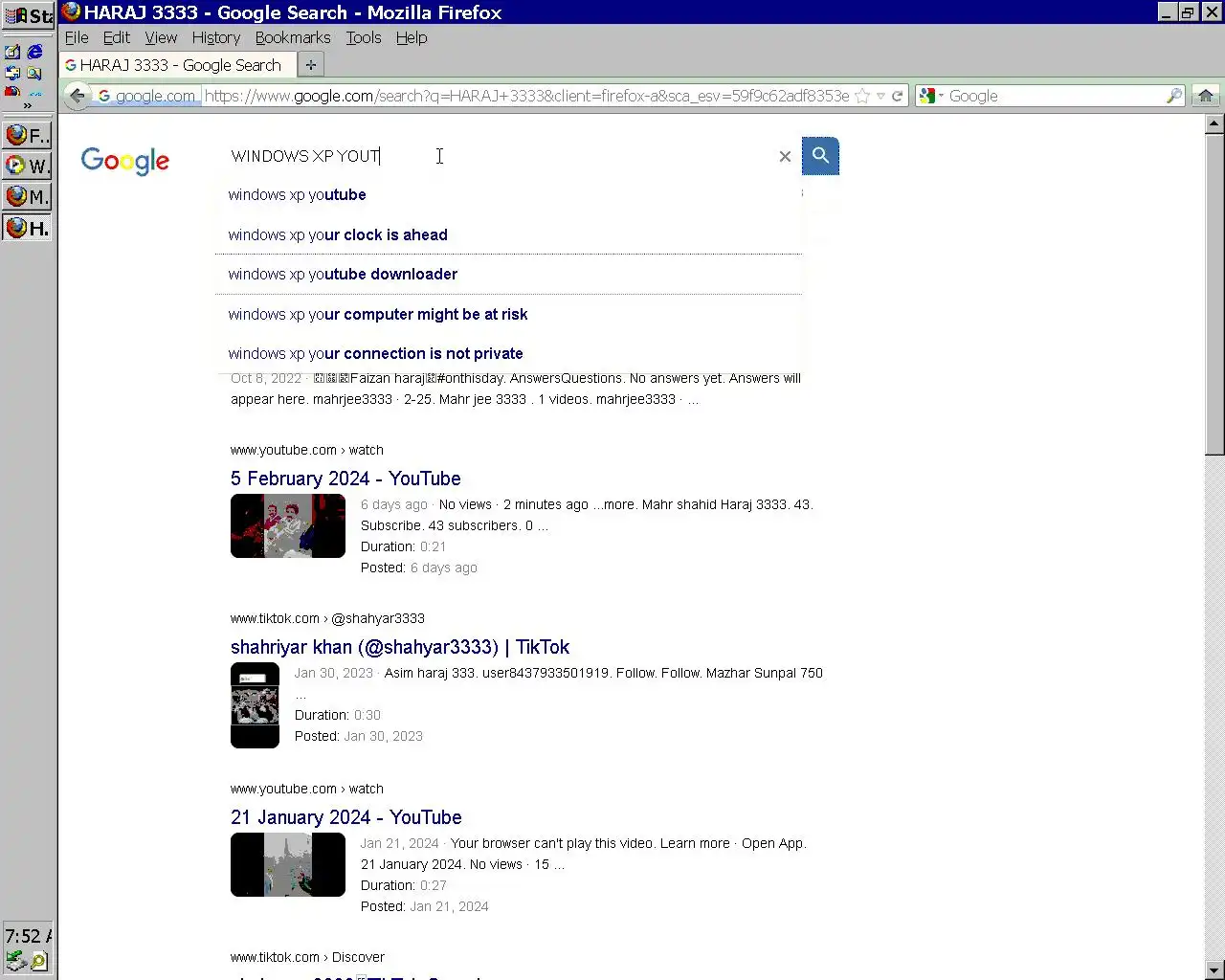Choose suggestion 'windows xp your computer might be at risk'

point(508,314)
